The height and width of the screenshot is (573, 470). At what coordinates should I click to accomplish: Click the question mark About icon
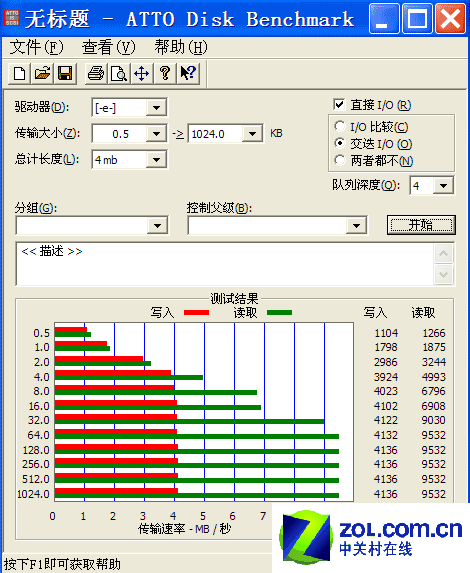pyautogui.click(x=165, y=73)
